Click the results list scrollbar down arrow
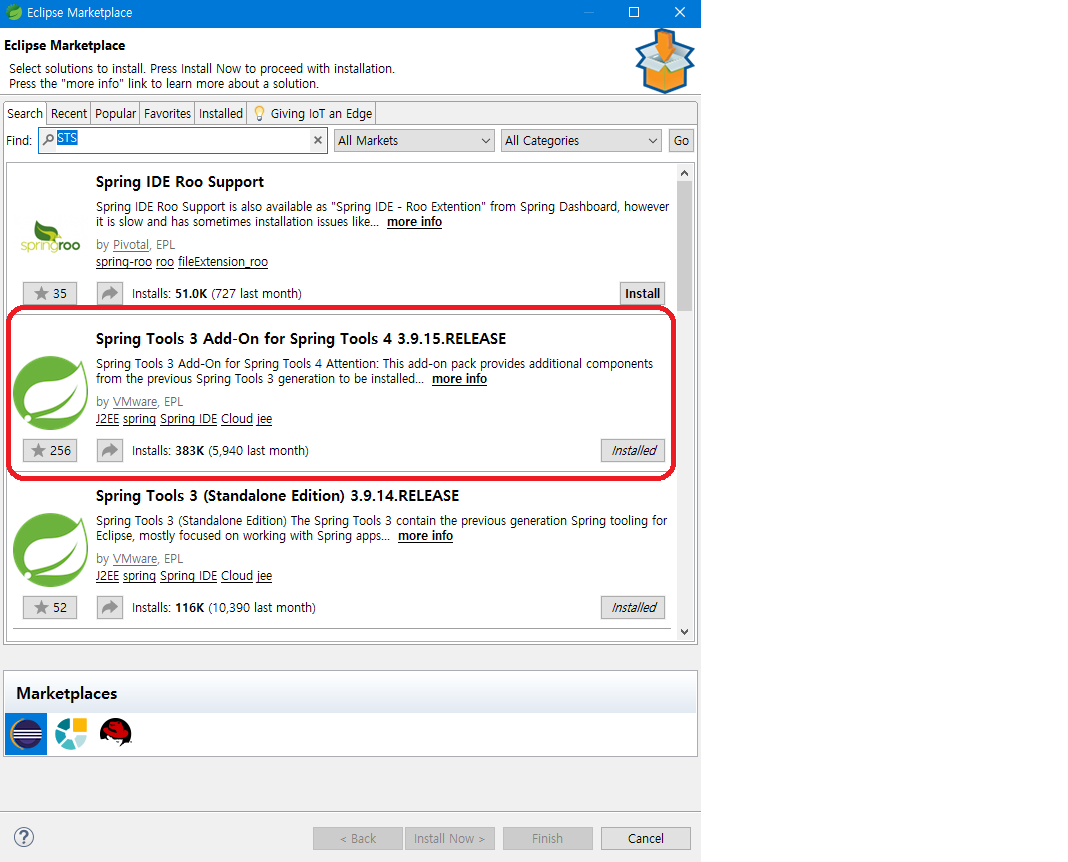The image size is (1068, 862). pos(685,632)
